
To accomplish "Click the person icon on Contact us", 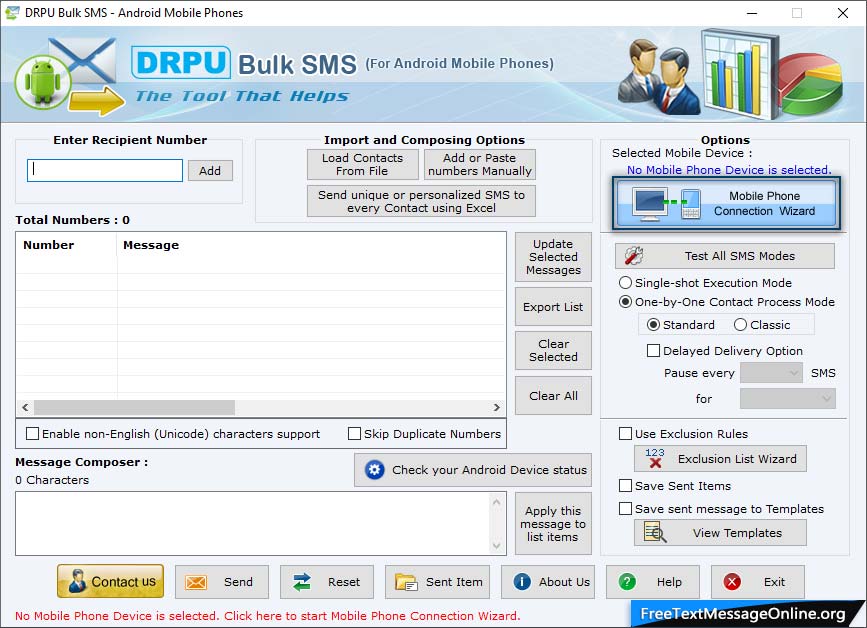I will [77, 582].
